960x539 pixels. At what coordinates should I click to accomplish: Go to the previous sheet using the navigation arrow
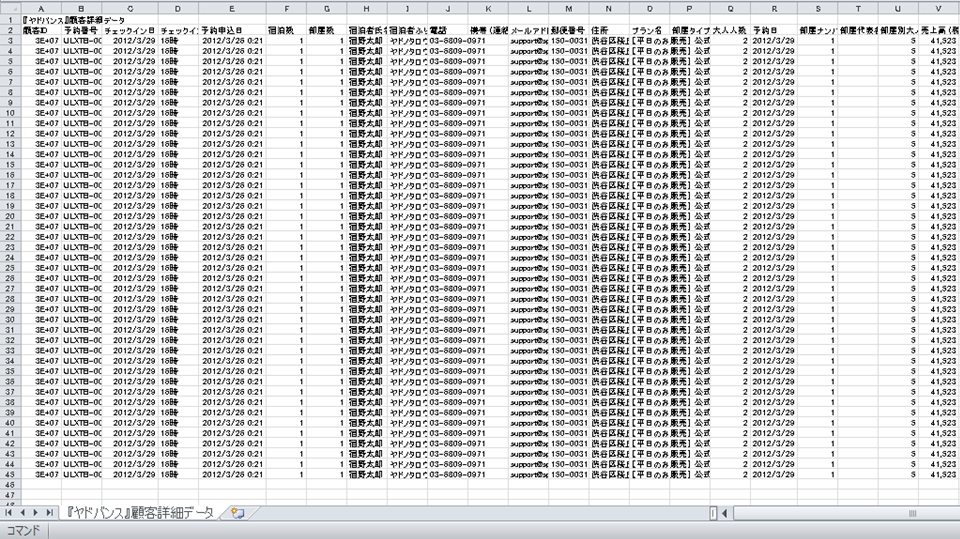[x=22, y=513]
